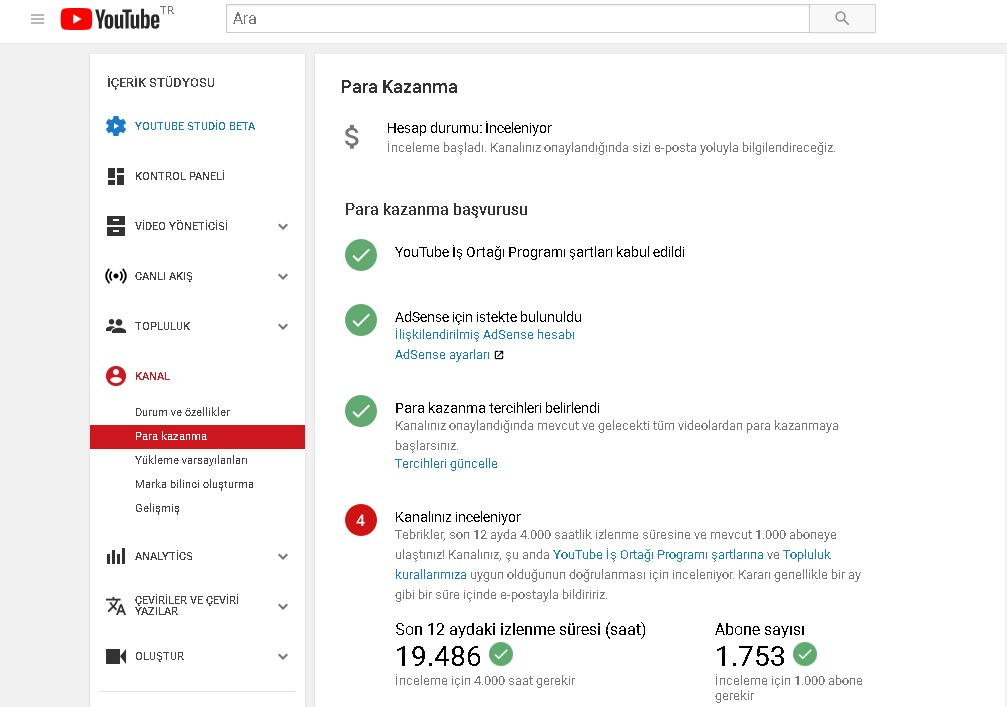Open YouTube Studio Beta
Viewport: 1007px width, 707px height.
click(195, 126)
